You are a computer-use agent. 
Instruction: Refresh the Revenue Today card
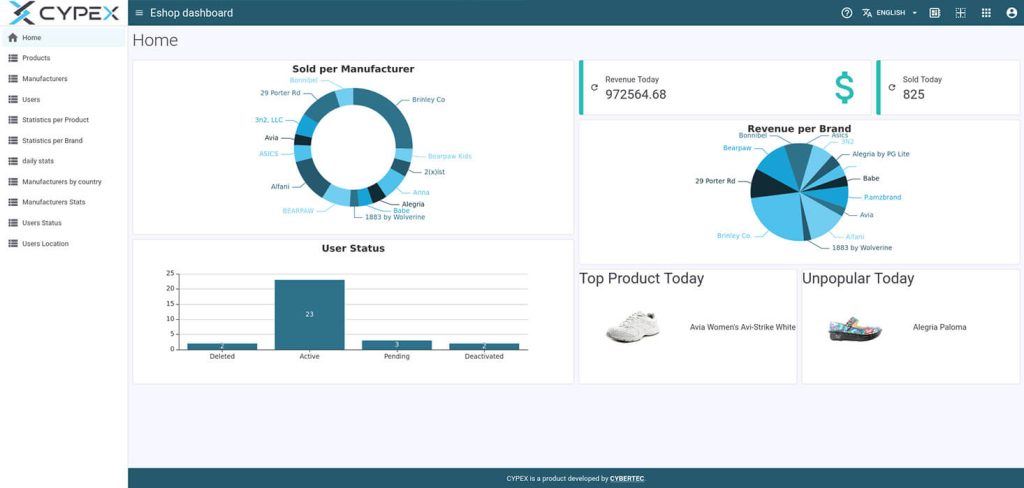click(x=594, y=87)
